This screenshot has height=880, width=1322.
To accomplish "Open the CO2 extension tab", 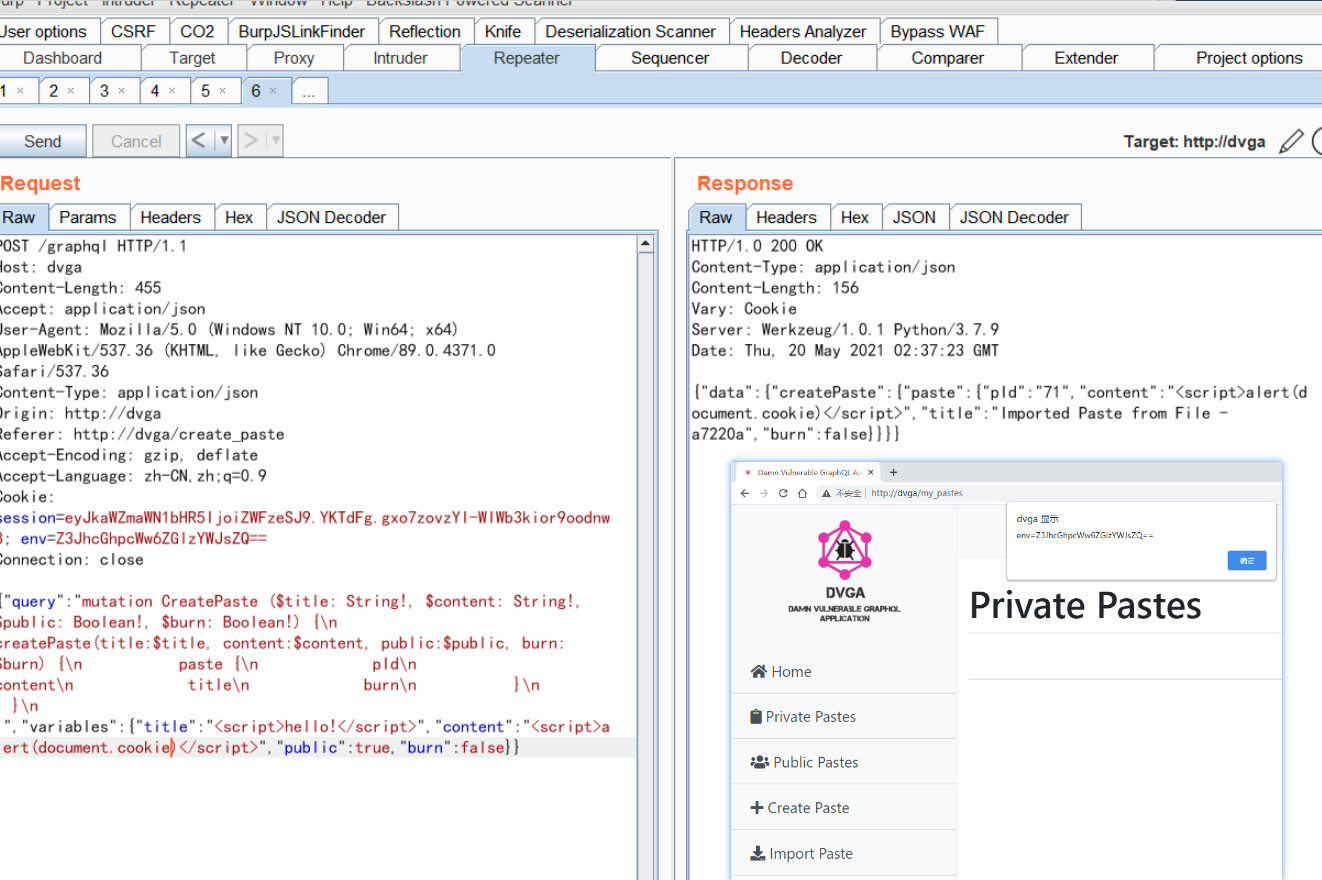I will [x=197, y=32].
